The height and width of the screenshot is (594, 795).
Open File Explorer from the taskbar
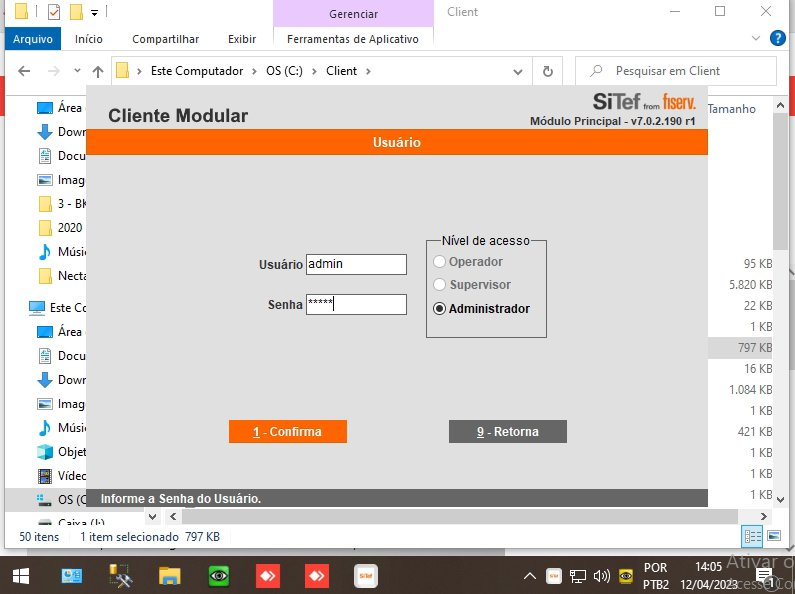170,576
